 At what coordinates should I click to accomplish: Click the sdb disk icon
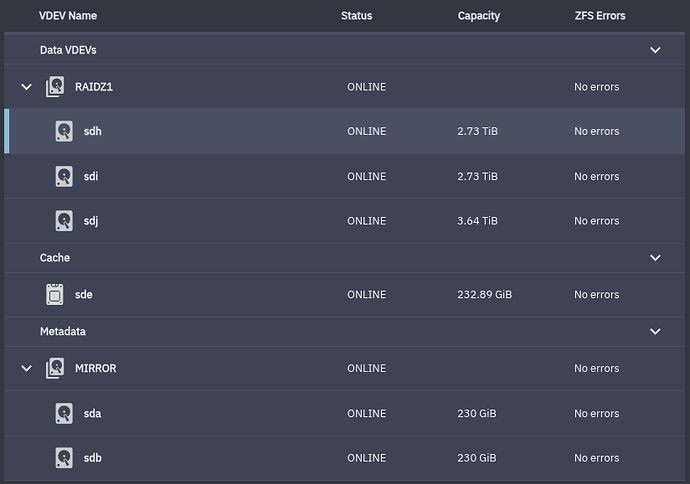(64, 458)
